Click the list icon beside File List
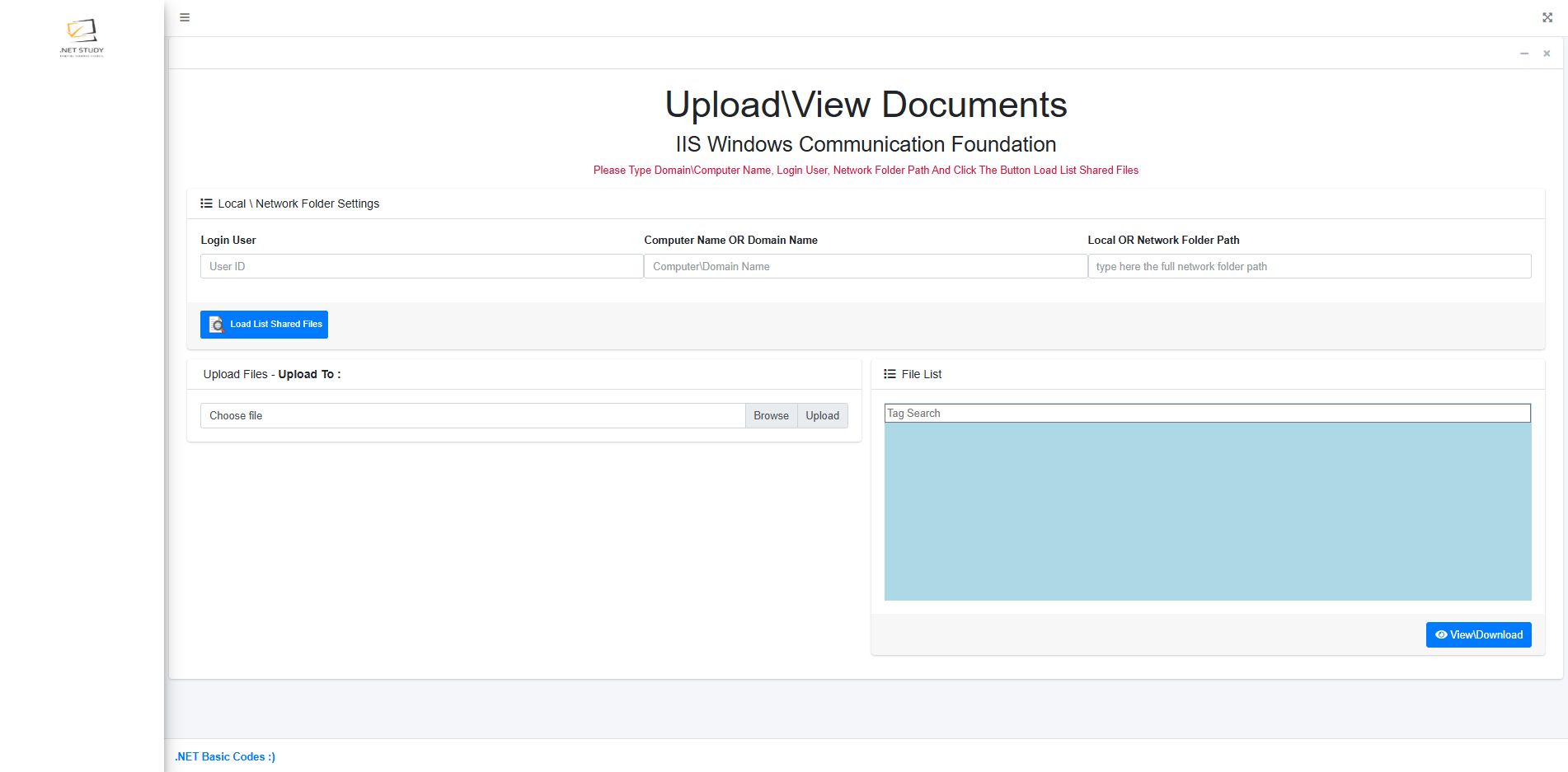The image size is (1568, 772). pyautogui.click(x=890, y=374)
